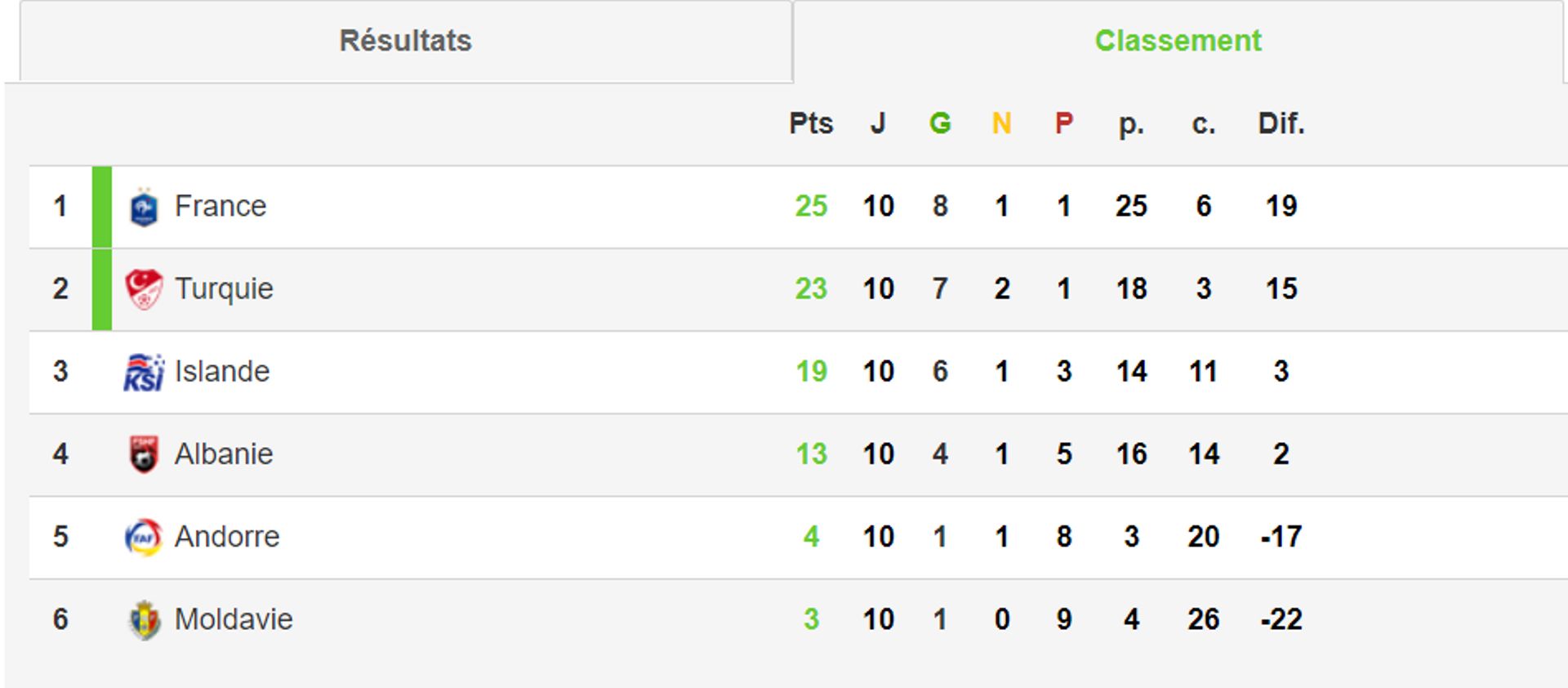
Task: Click the Islande KSI logo
Action: click(144, 372)
